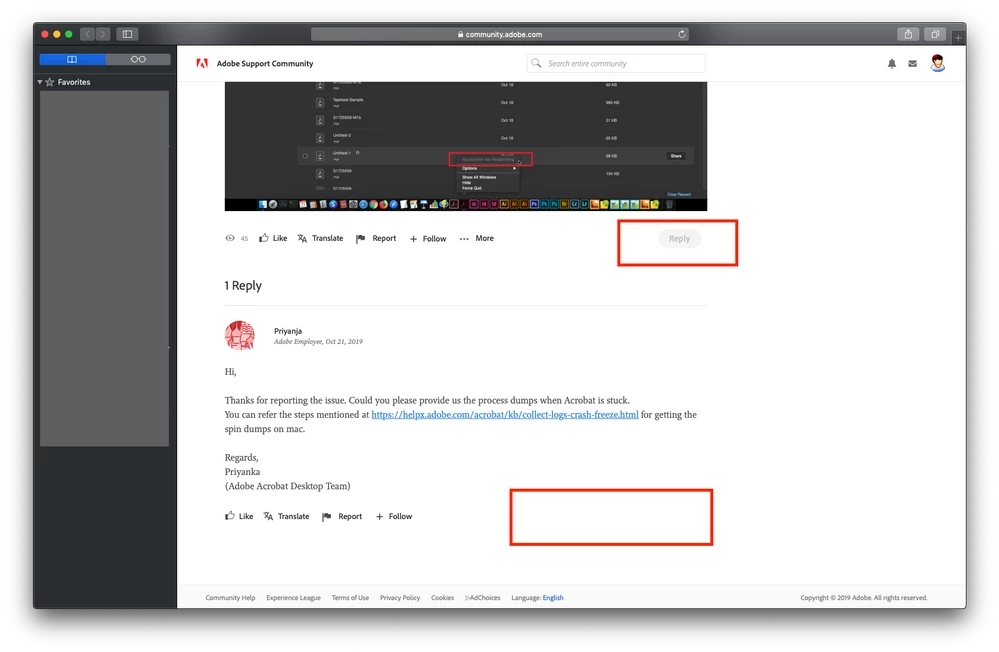
Task: Show Safari tab overview icon
Action: click(x=935, y=34)
